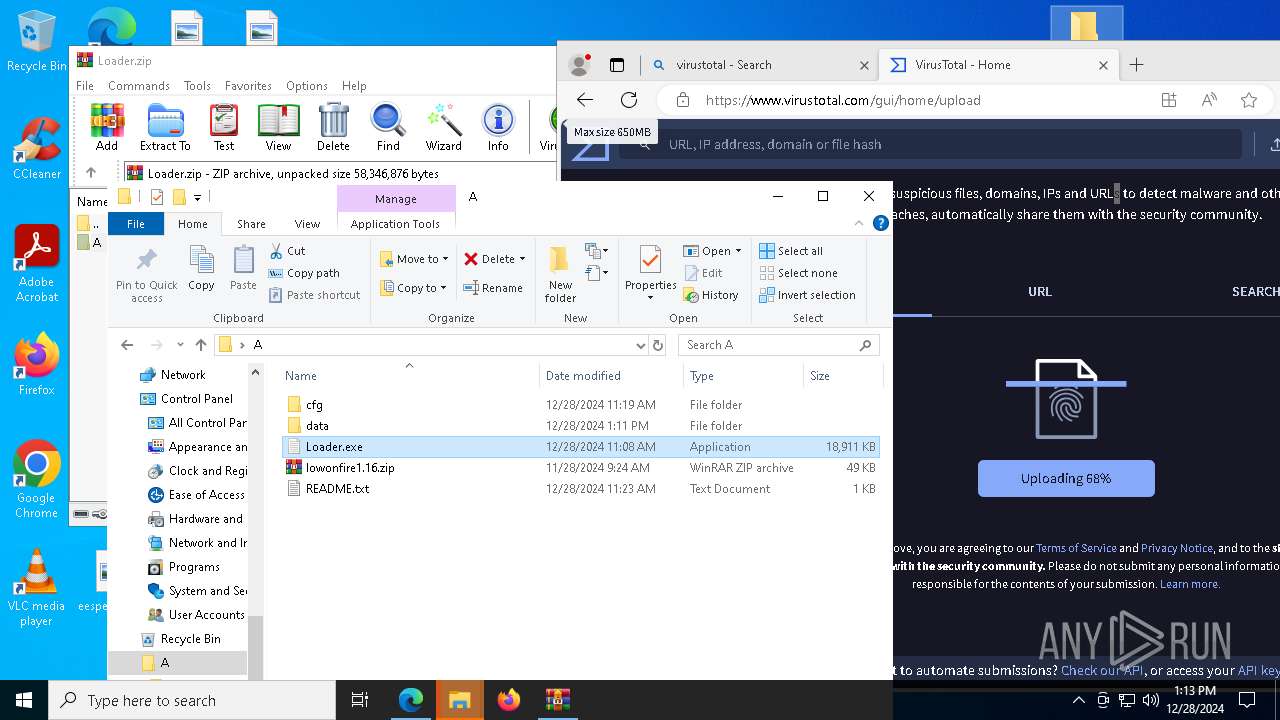
Task: Select Programs in navigation pane
Action: pos(194,567)
